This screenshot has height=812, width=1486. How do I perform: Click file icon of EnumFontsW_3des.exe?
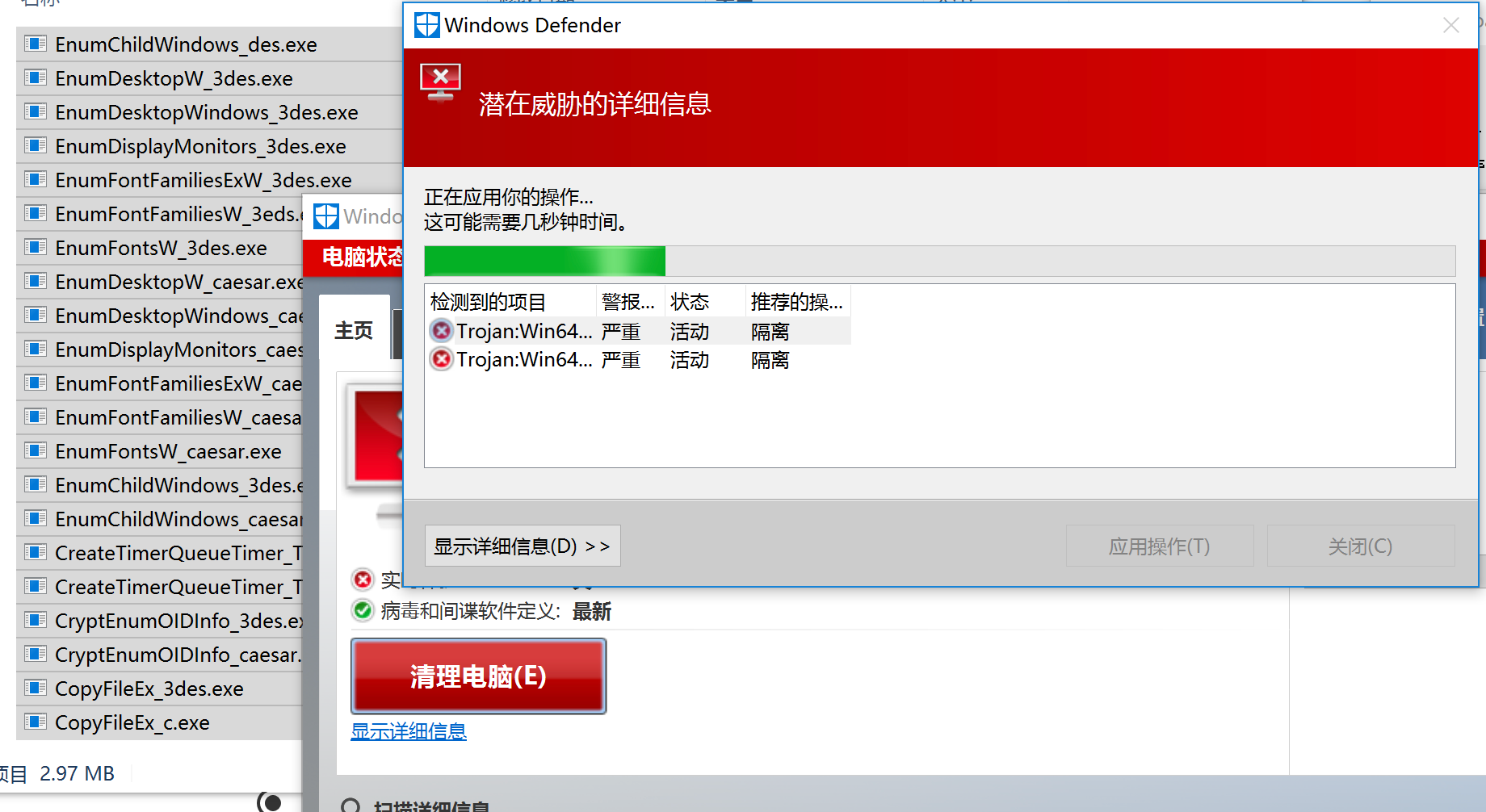[x=35, y=247]
